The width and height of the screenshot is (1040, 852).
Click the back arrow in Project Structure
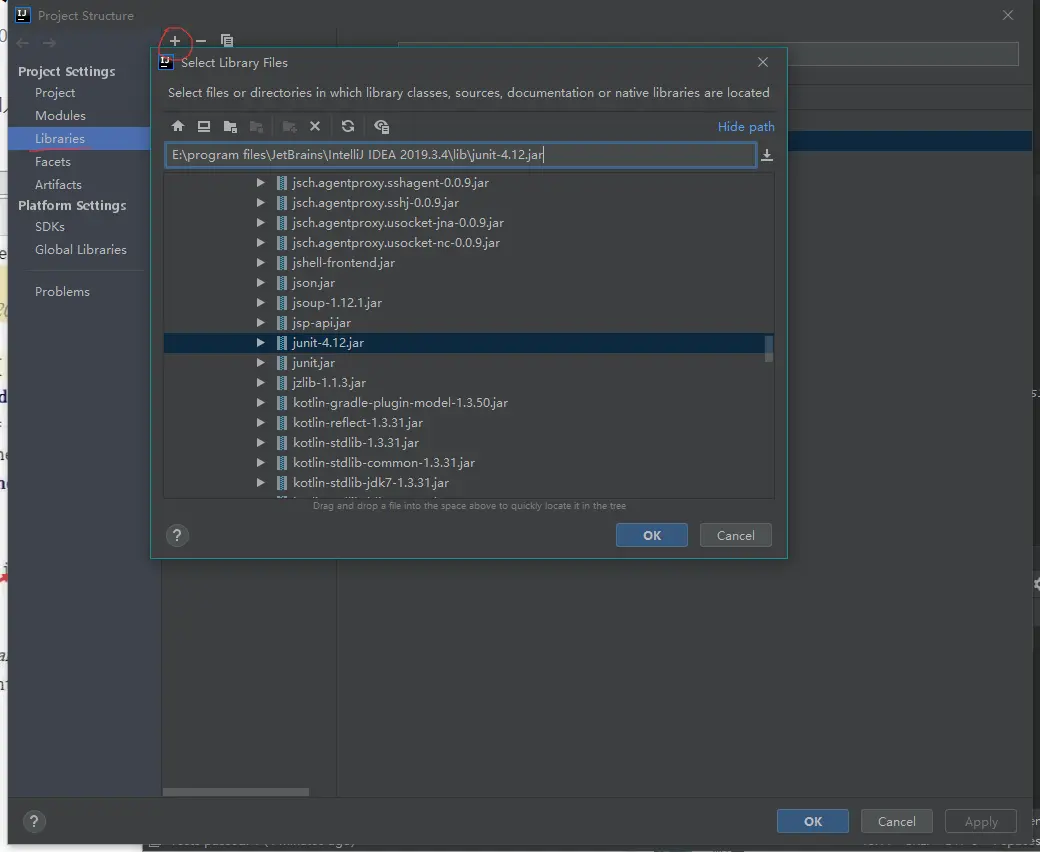[x=23, y=43]
